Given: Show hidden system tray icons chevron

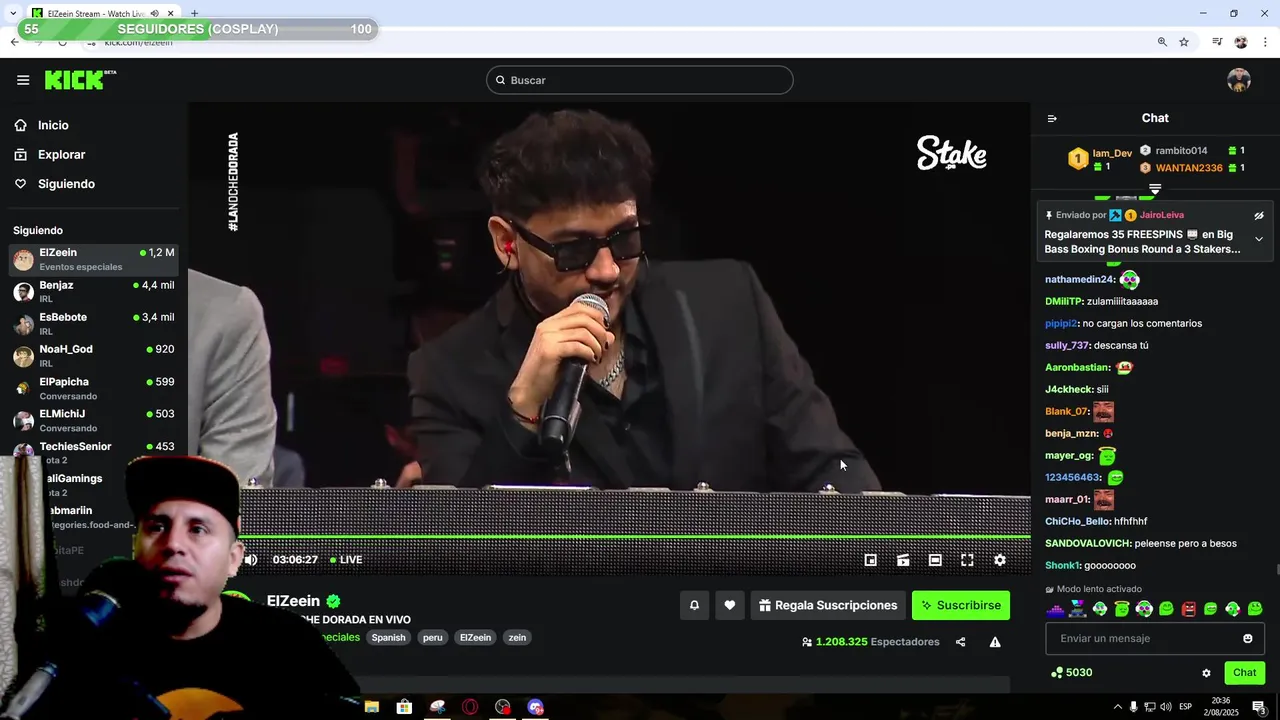Looking at the screenshot, I should [x=1118, y=707].
